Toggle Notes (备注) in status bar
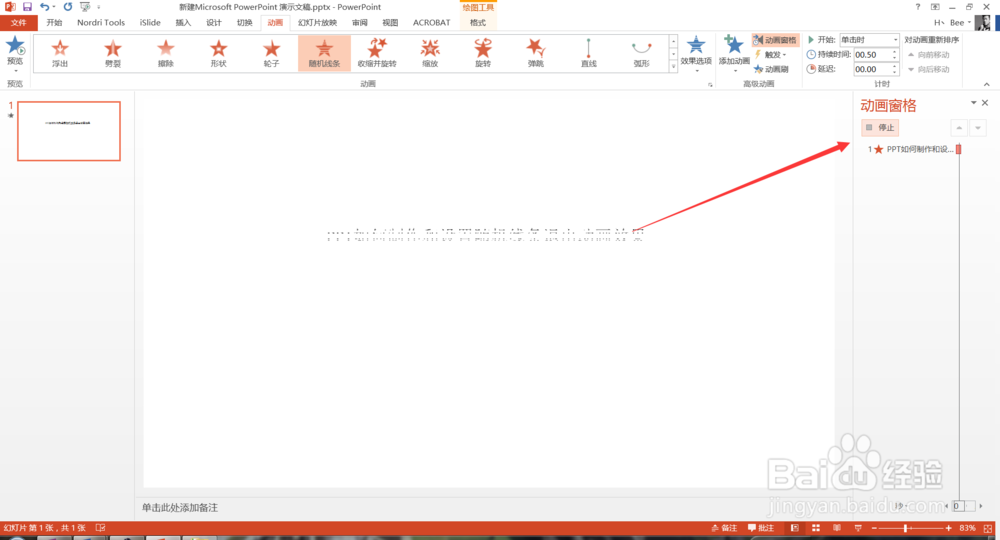The height and width of the screenshot is (540, 1000). pyautogui.click(x=724, y=528)
